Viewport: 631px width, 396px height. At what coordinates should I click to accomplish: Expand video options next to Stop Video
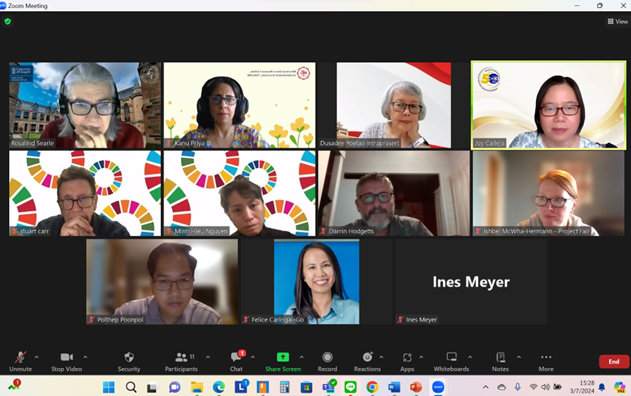point(85,357)
